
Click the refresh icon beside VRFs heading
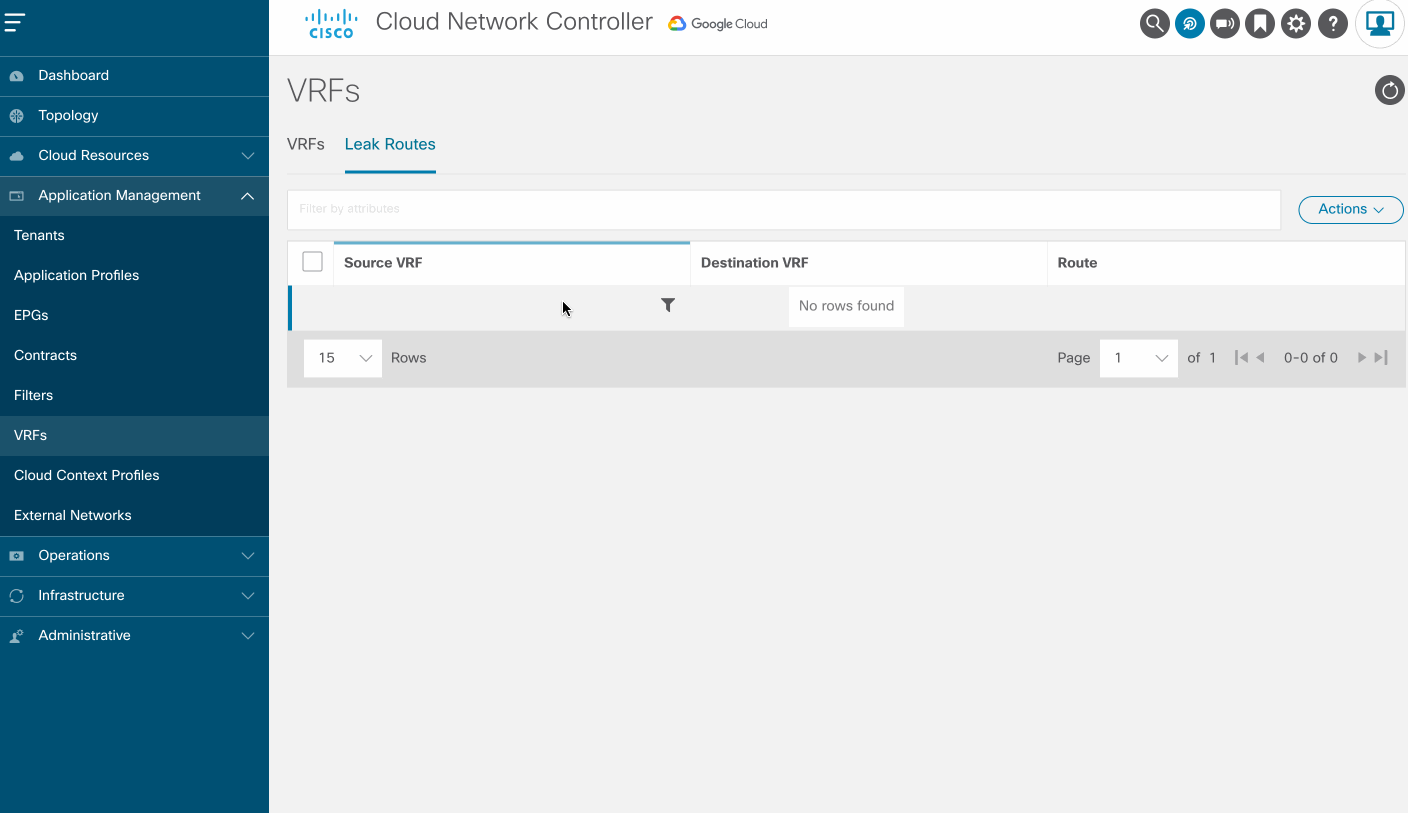pyautogui.click(x=1389, y=91)
